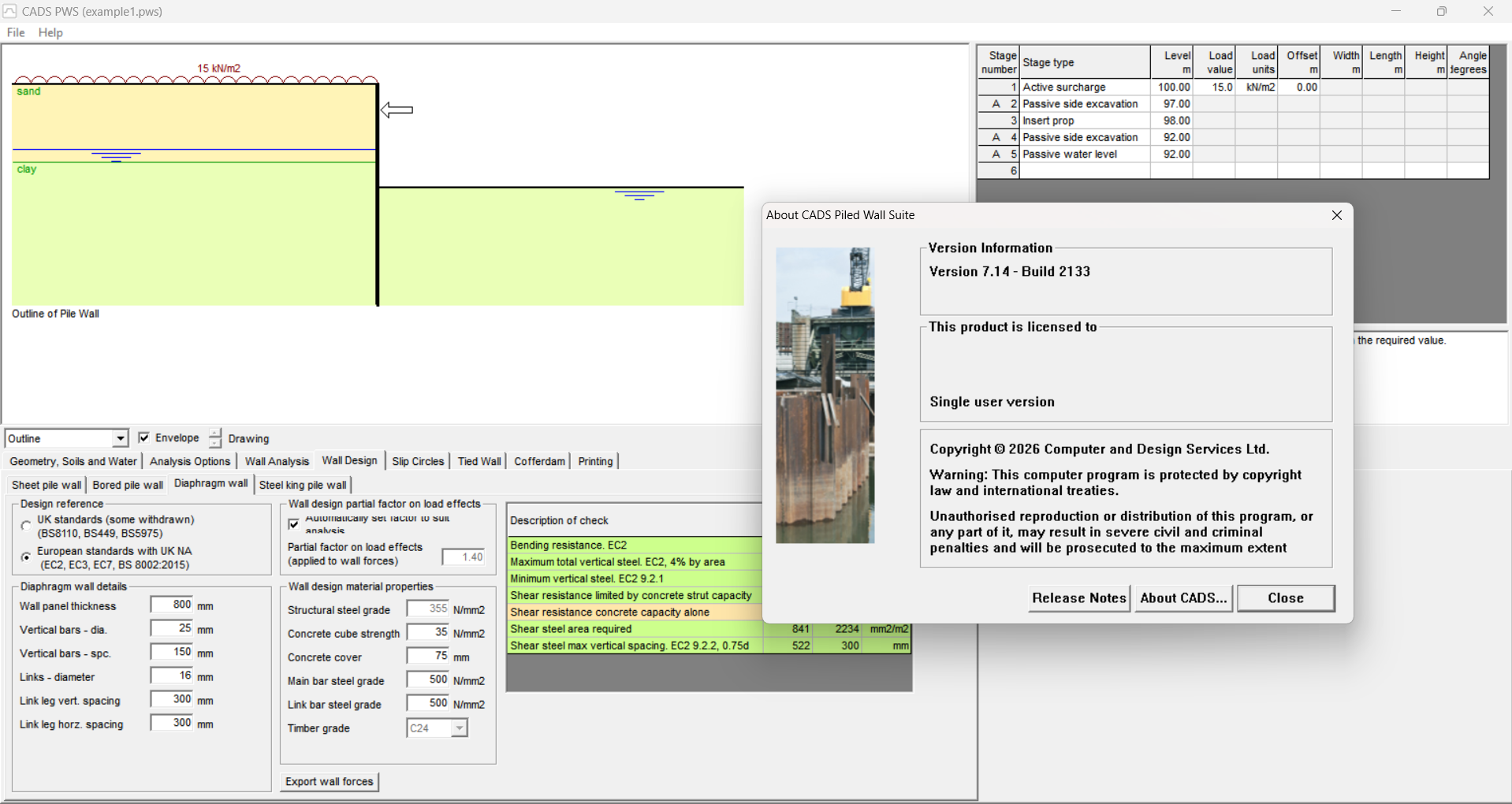The height and width of the screenshot is (804, 1512).
Task: Close the About CADS Piled Wall Suite dialog with X
Action: pos(1336,215)
